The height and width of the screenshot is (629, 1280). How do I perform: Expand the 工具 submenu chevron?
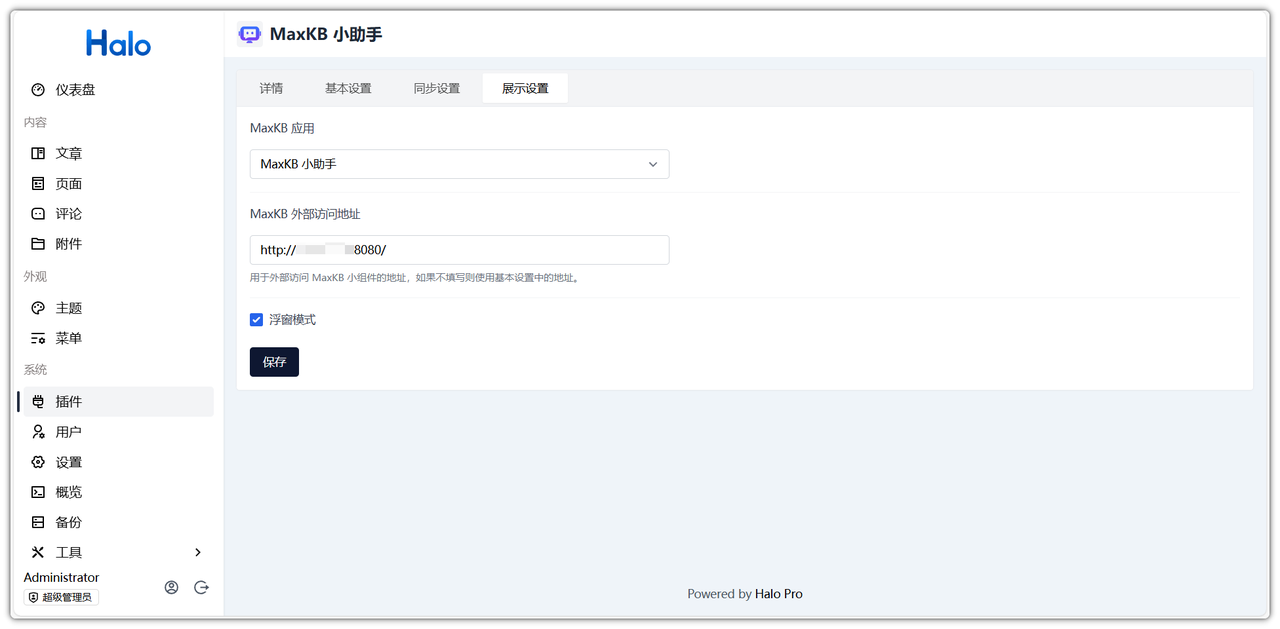tap(197, 552)
